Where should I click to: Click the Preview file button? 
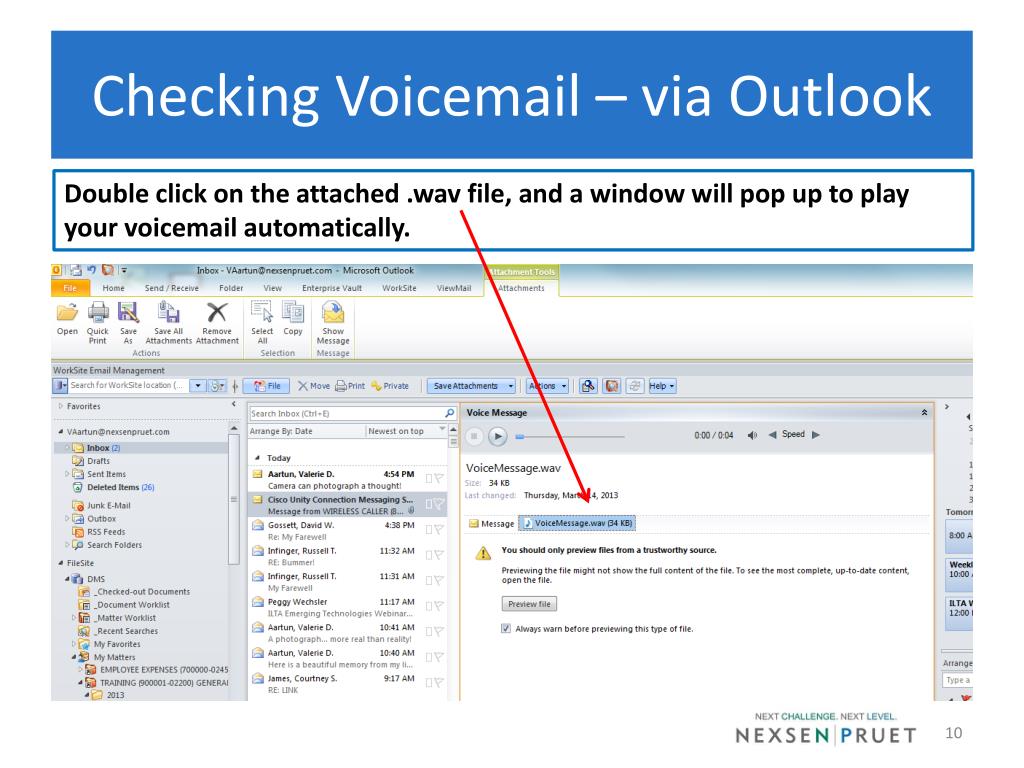click(529, 604)
